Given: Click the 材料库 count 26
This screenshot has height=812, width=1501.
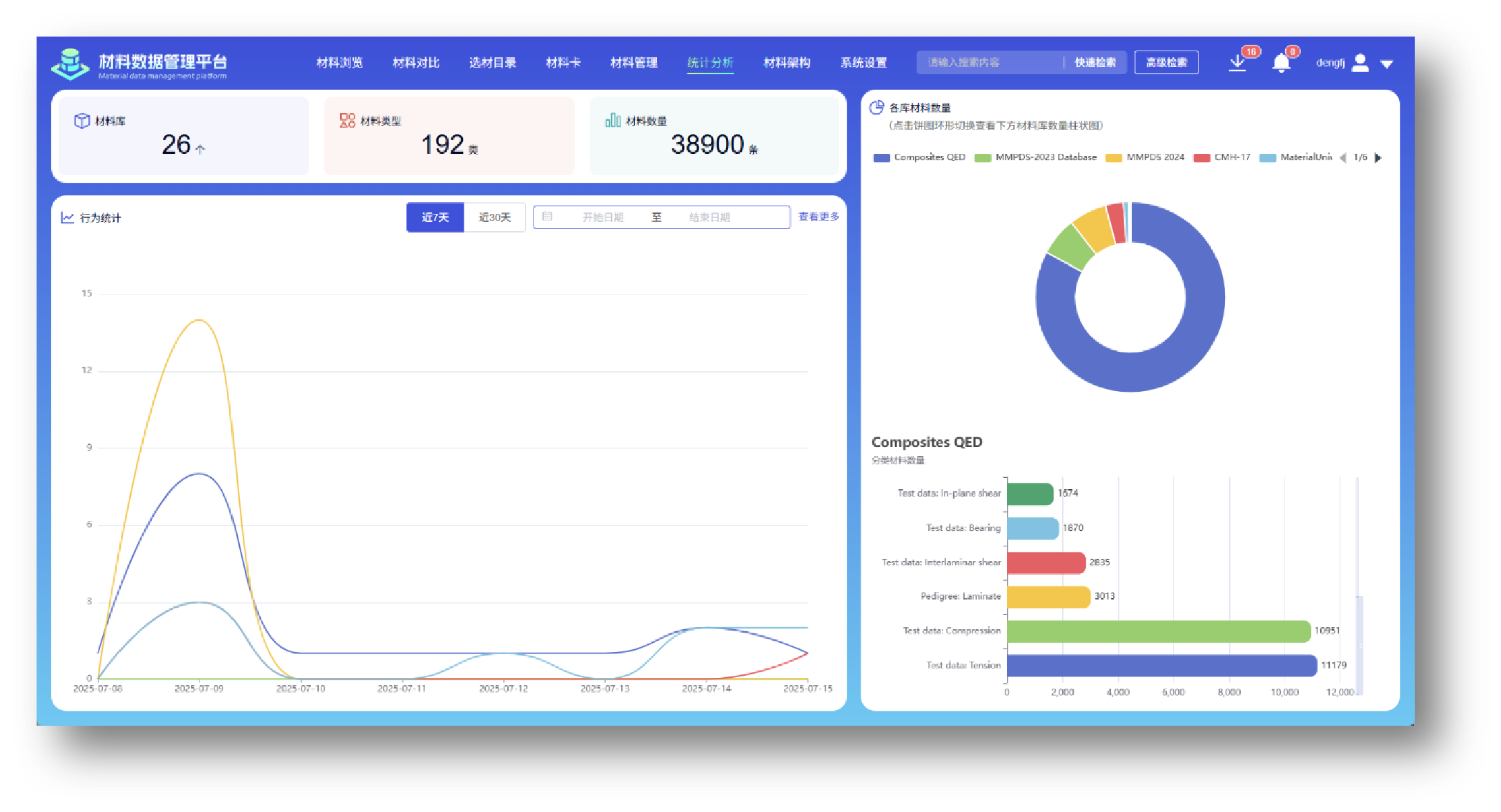Looking at the screenshot, I should (x=177, y=145).
